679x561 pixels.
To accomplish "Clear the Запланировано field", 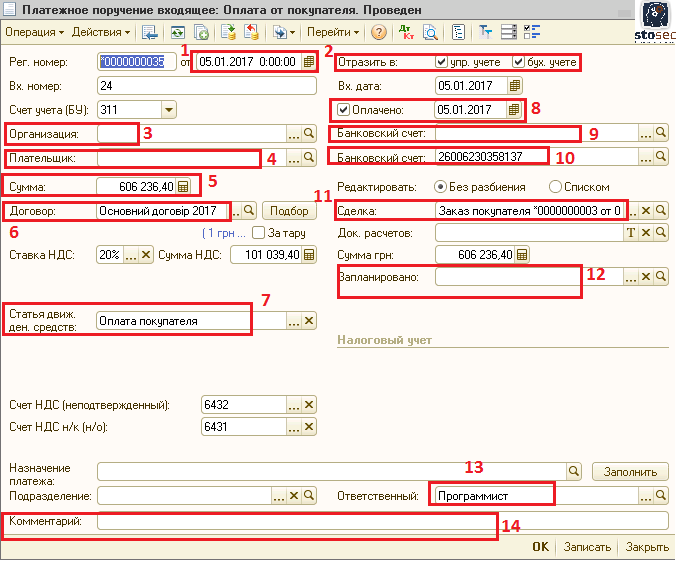I will point(646,277).
